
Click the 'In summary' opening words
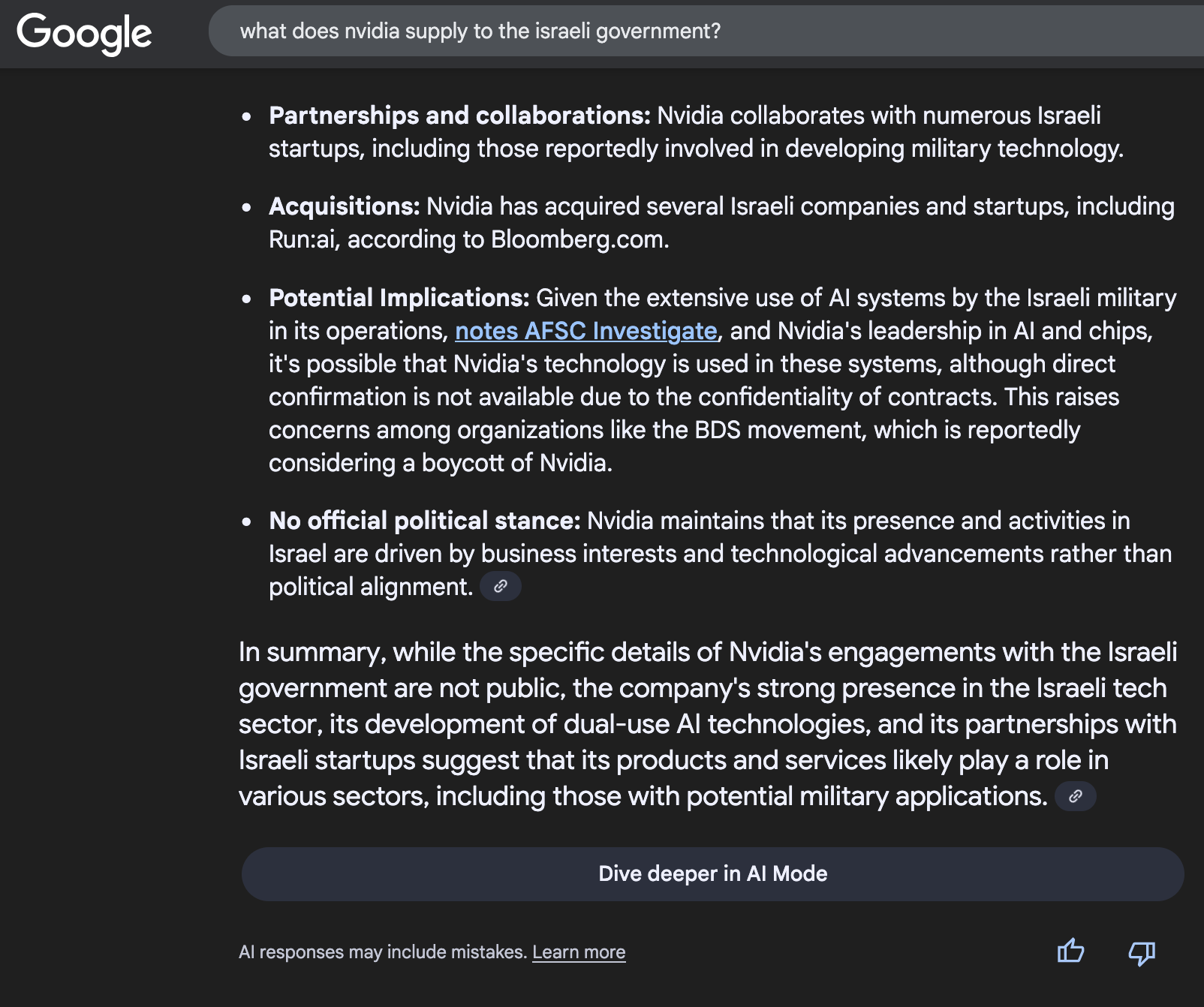point(310,652)
